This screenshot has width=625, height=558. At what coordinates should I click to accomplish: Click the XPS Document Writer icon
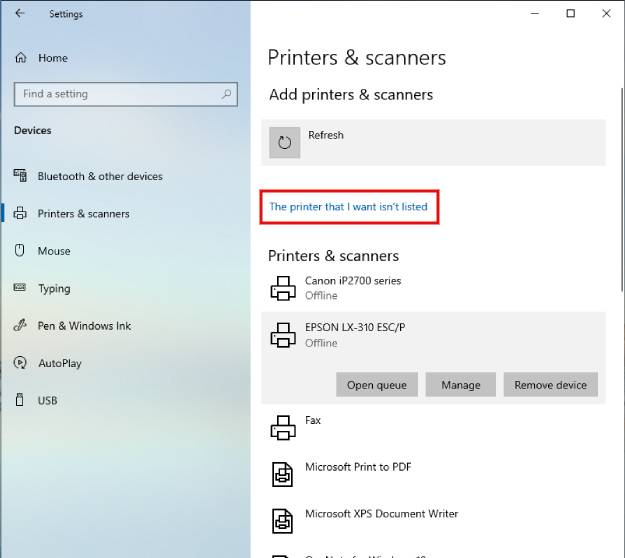(x=283, y=521)
